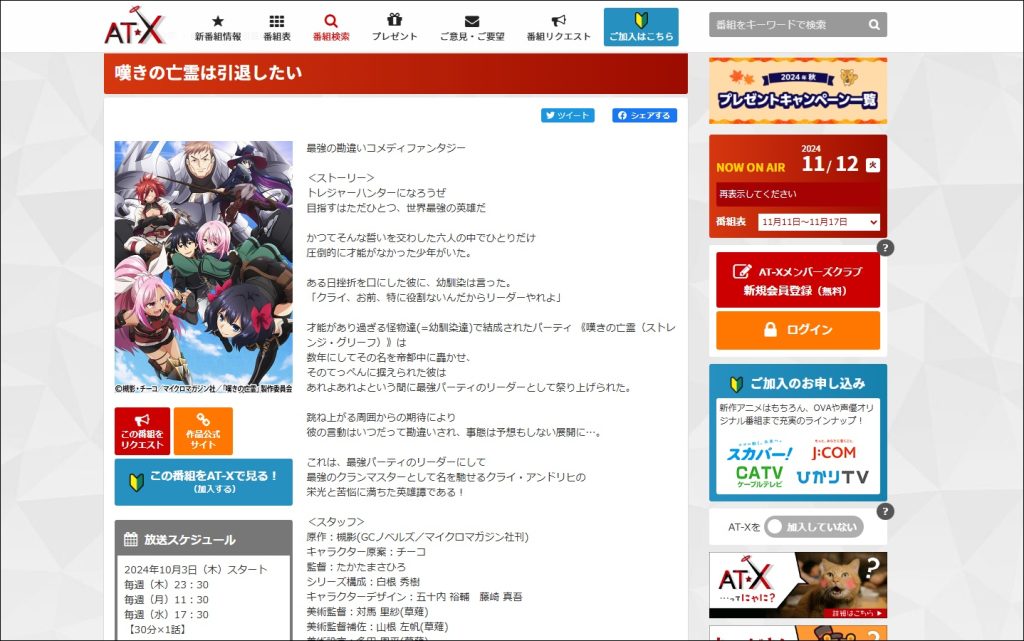Open the プレゼント gift icon
This screenshot has height=641, width=1024.
pyautogui.click(x=395, y=27)
